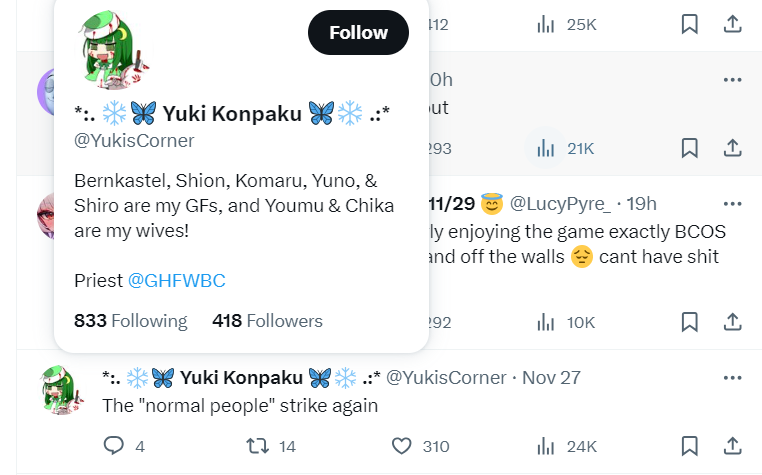This screenshot has height=475, width=762.
Task: Click the hover card profile avatar
Action: pyautogui.click(x=114, y=50)
